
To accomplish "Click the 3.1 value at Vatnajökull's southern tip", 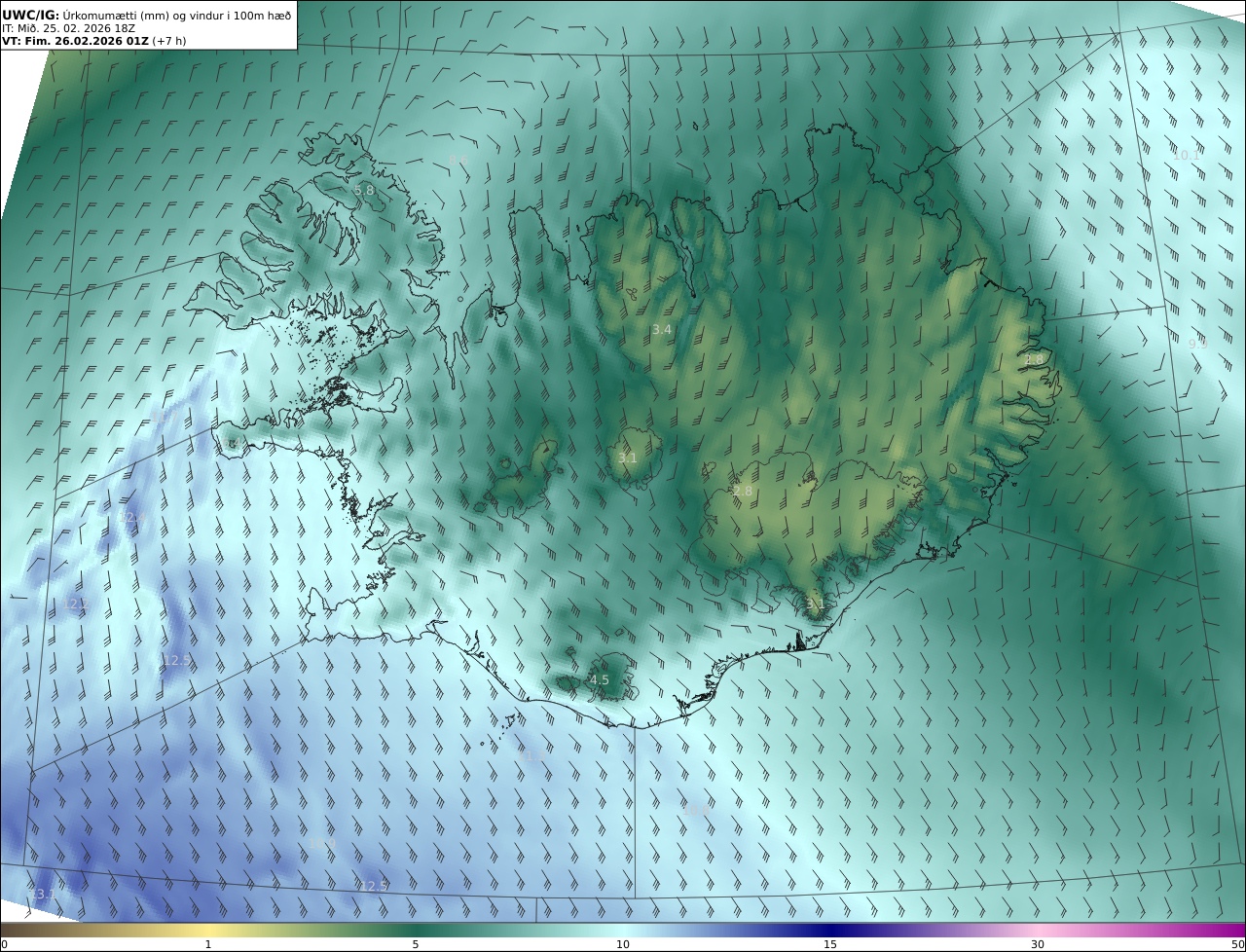I will (816, 604).
